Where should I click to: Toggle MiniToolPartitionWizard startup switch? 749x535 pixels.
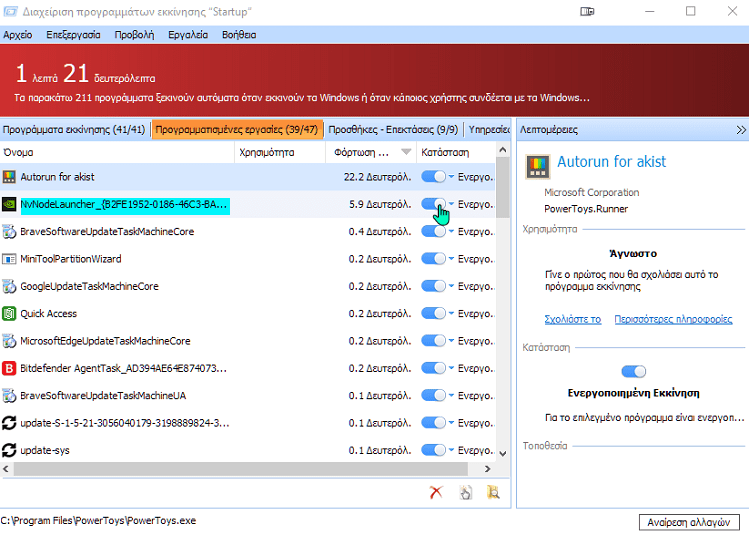pos(433,259)
